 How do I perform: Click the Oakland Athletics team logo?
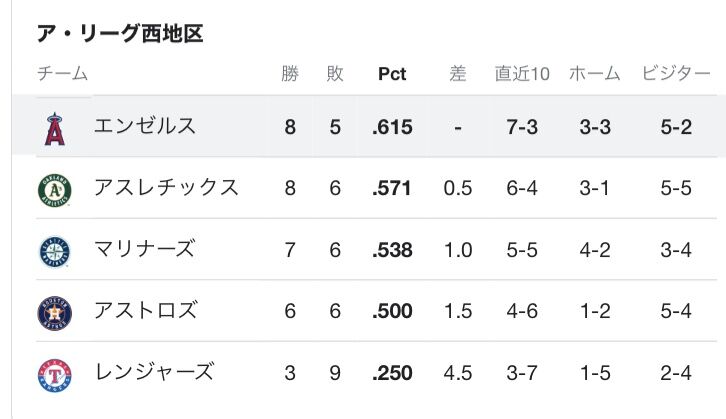pyautogui.click(x=55, y=189)
